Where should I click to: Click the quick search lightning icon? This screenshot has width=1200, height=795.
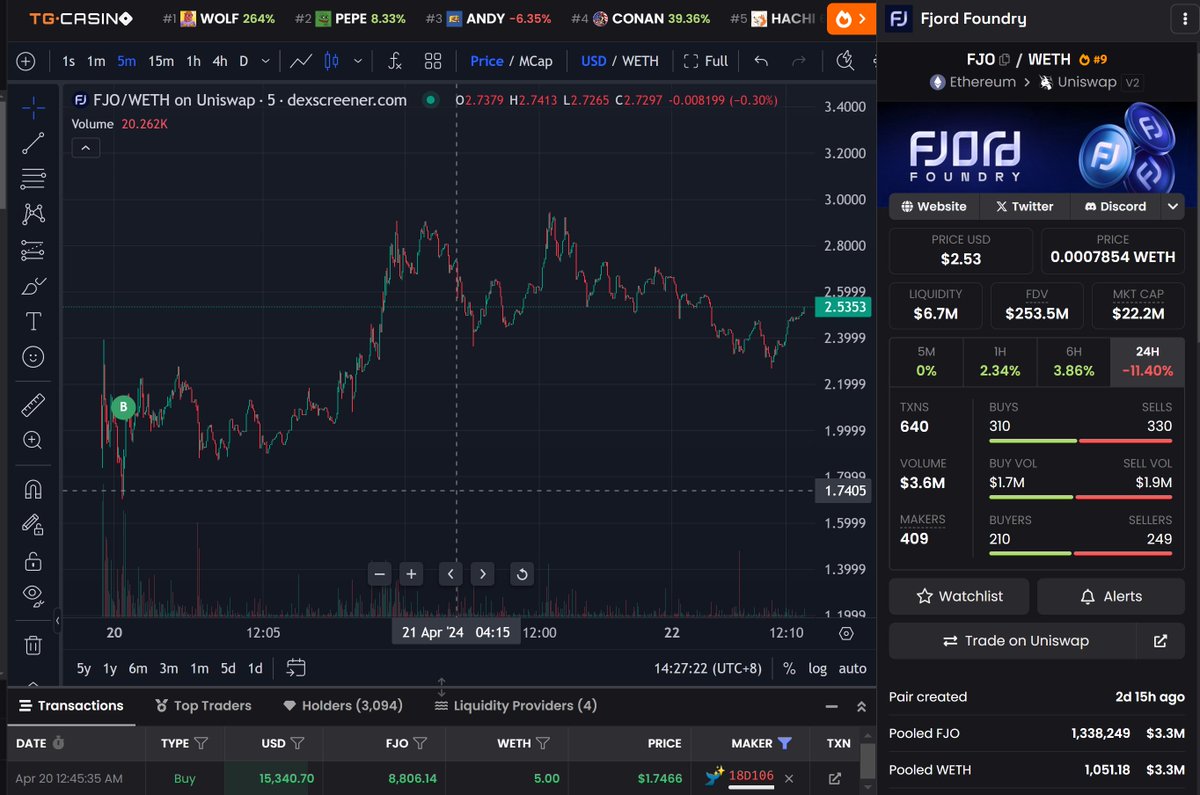coord(846,61)
